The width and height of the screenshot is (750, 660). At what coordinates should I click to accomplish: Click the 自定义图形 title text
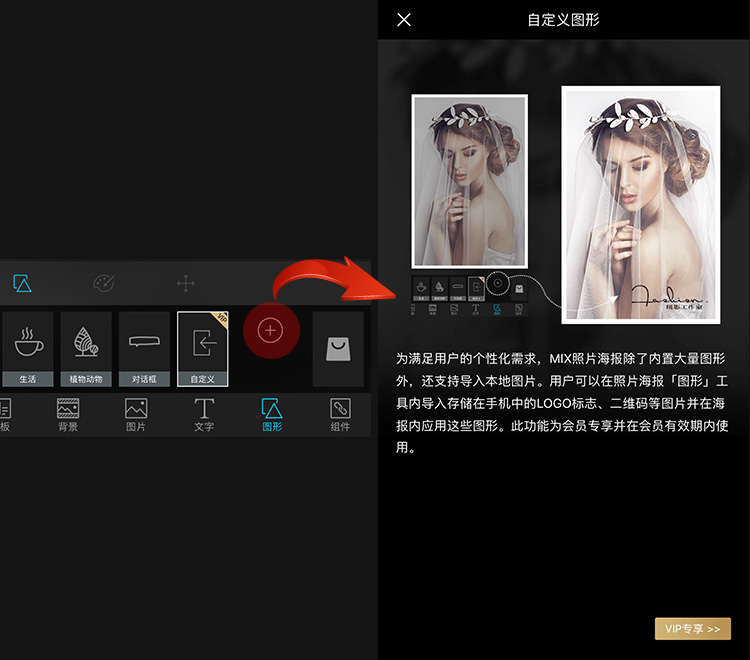pyautogui.click(x=563, y=20)
